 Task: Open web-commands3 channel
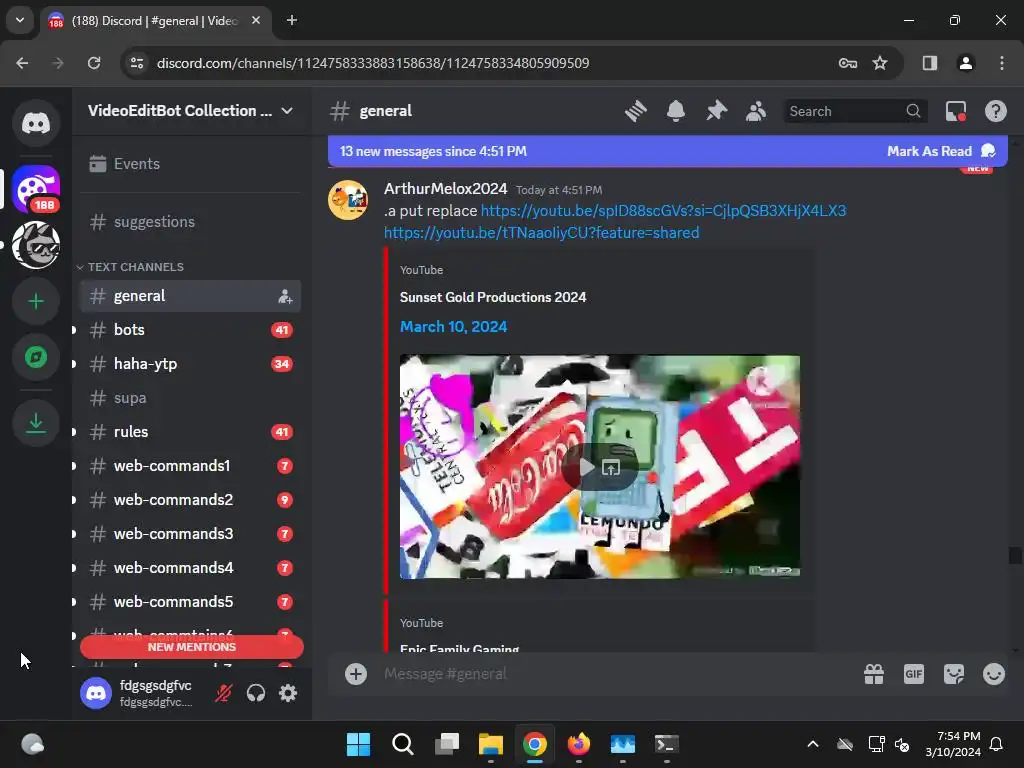tap(189, 534)
